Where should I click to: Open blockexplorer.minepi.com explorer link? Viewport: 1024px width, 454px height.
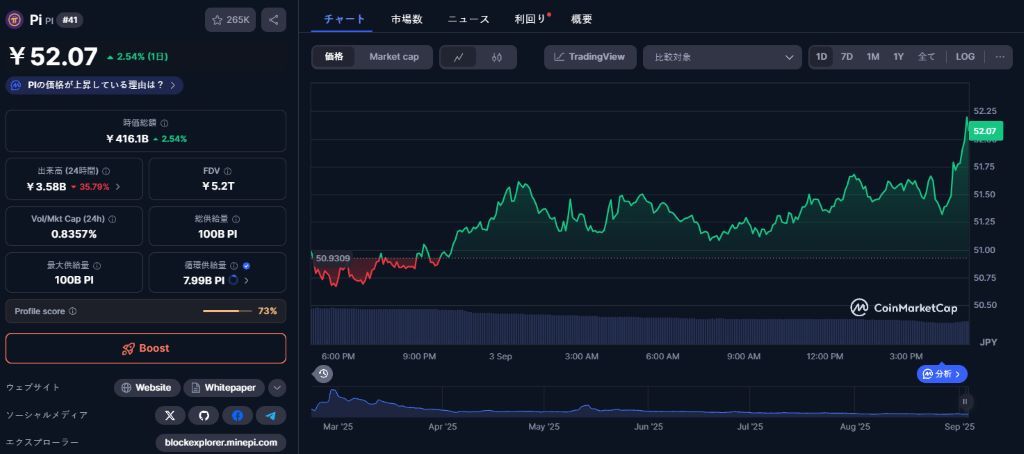(221, 443)
